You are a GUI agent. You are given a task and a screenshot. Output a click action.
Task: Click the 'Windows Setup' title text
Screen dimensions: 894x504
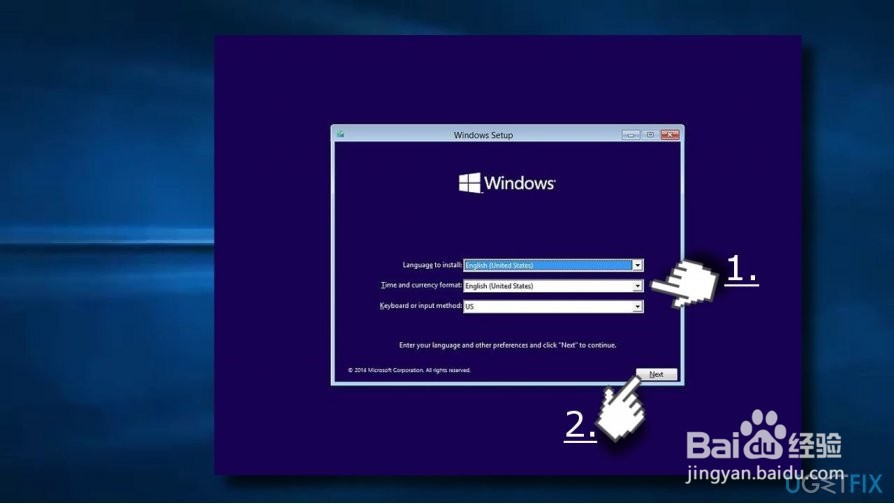coord(483,135)
